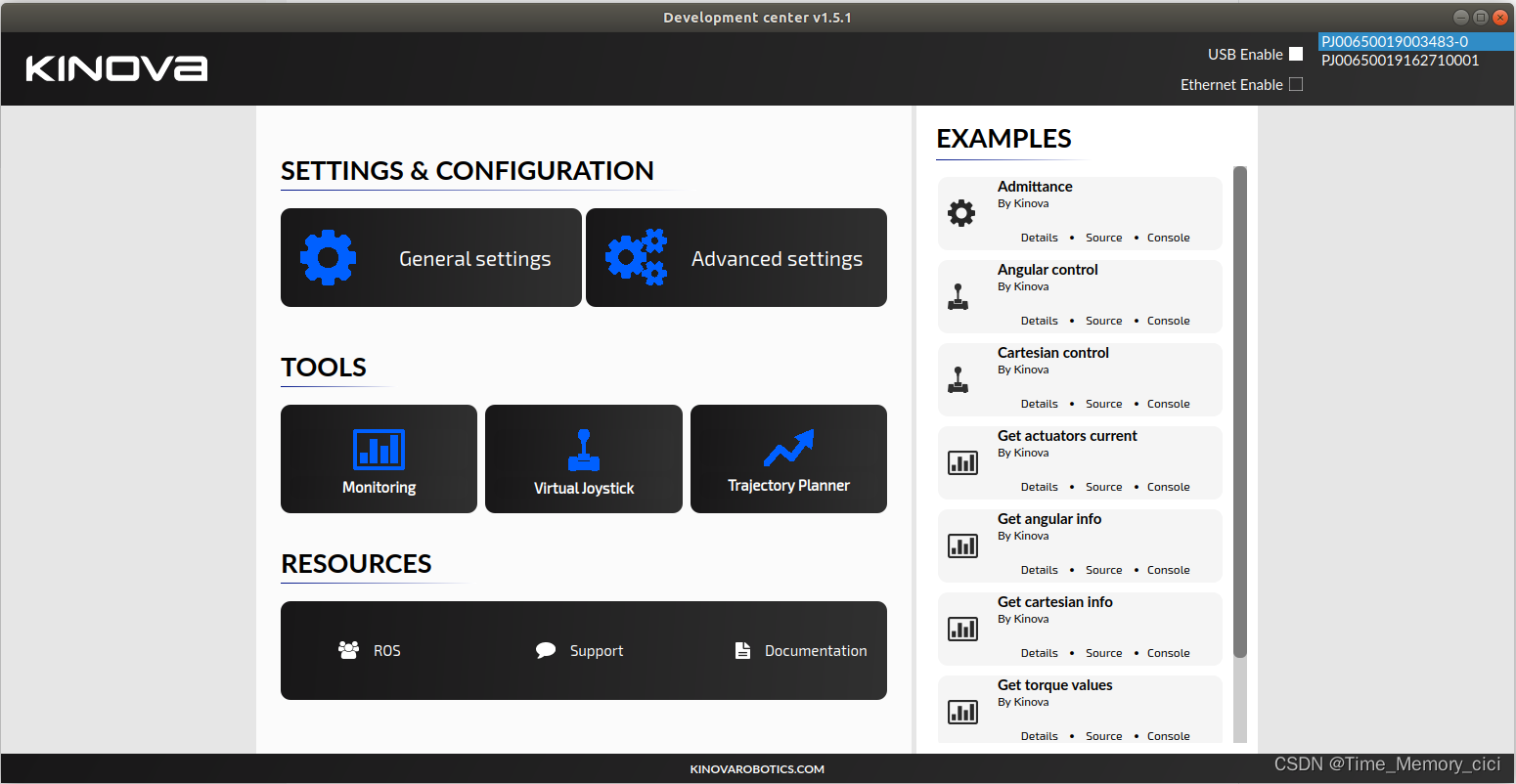Visit KINOVAROBOTICS.COM footer link

(x=757, y=769)
